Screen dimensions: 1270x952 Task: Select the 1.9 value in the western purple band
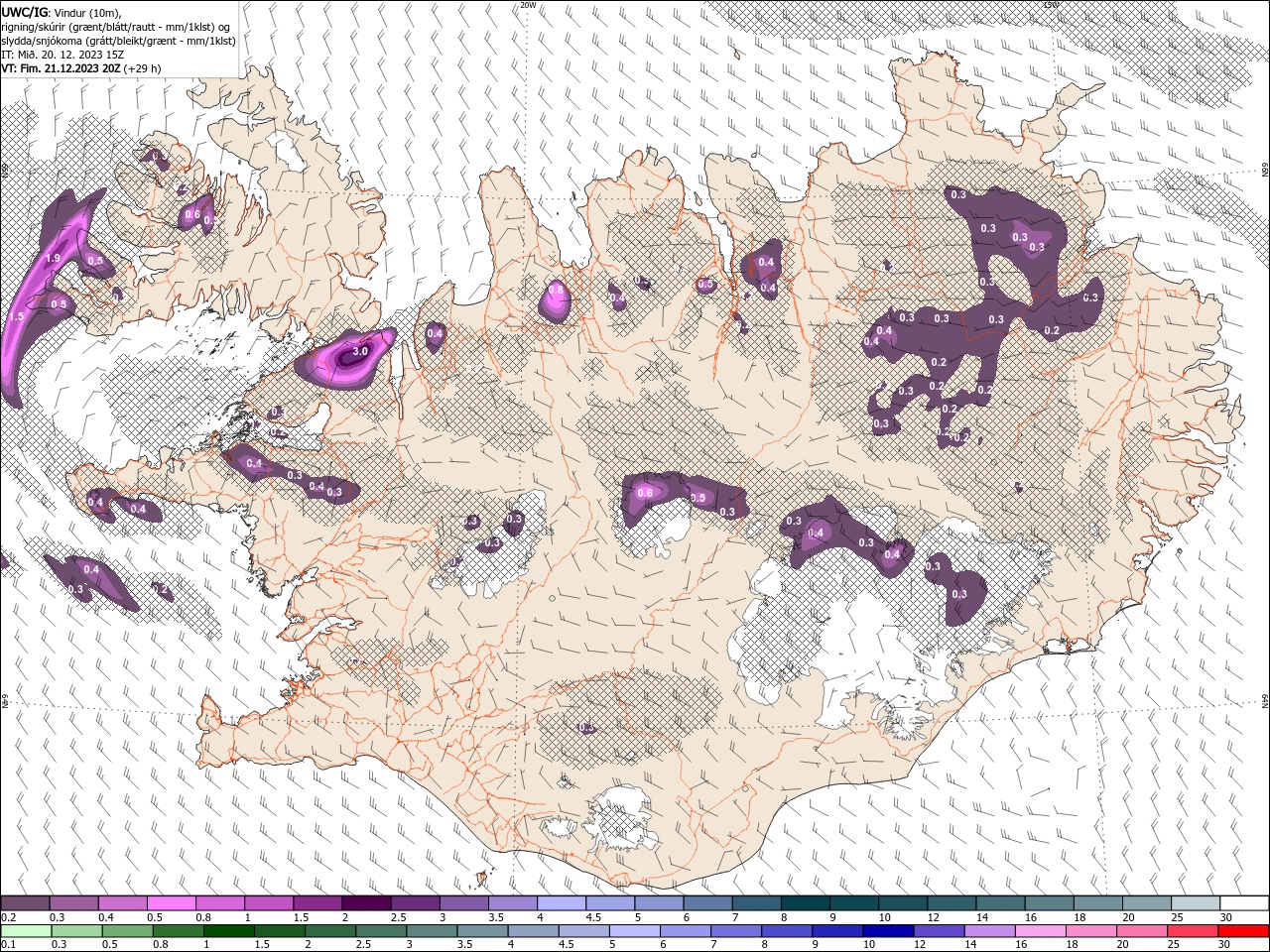[54, 258]
